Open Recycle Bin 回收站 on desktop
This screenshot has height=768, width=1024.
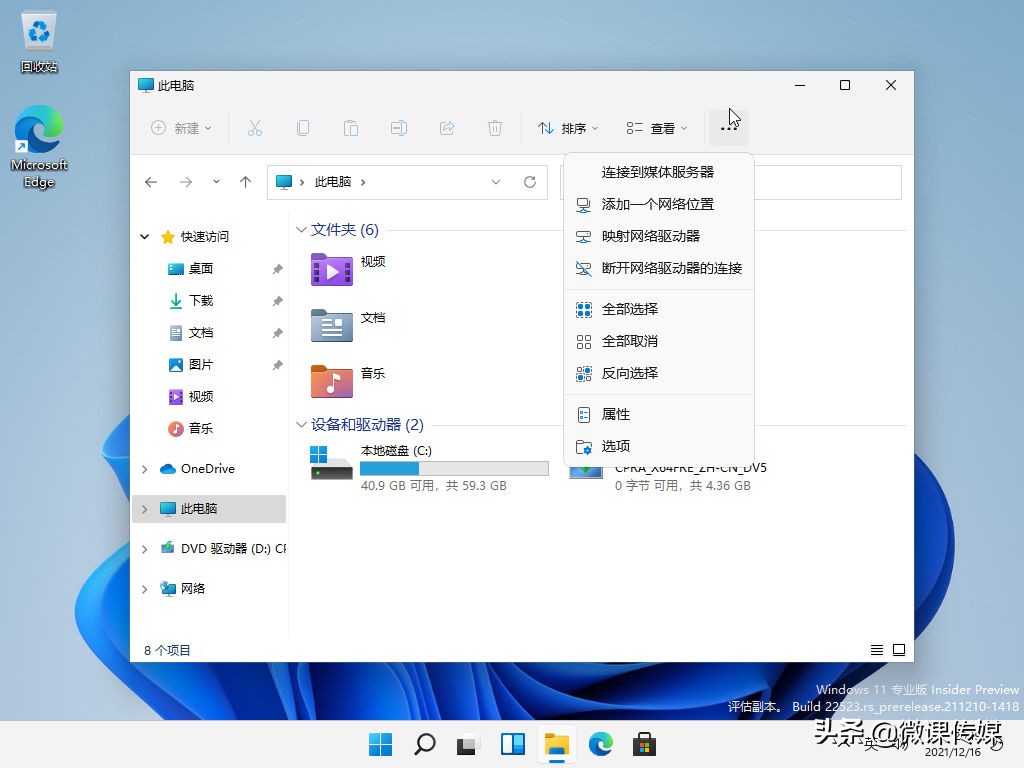pyautogui.click(x=39, y=34)
